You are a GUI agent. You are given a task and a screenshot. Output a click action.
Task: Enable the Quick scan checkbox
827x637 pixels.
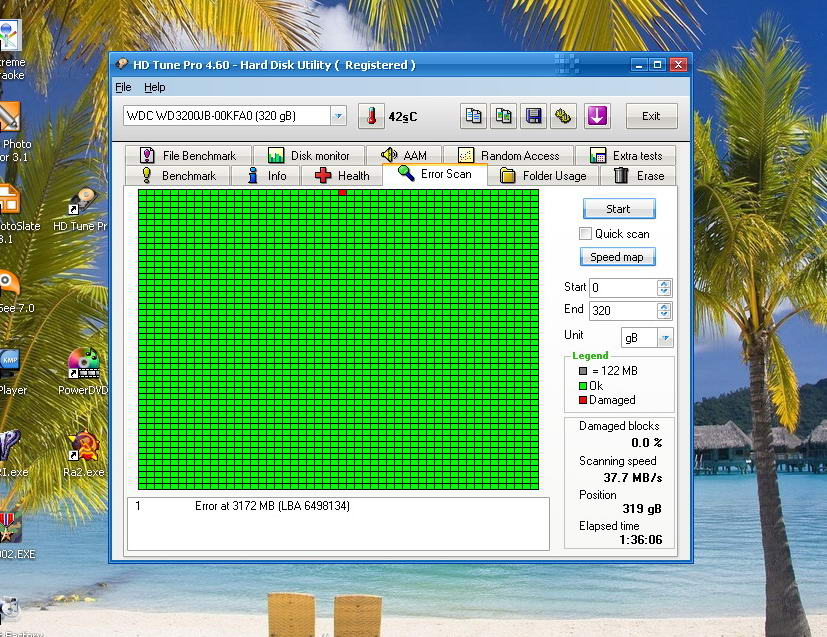click(585, 234)
